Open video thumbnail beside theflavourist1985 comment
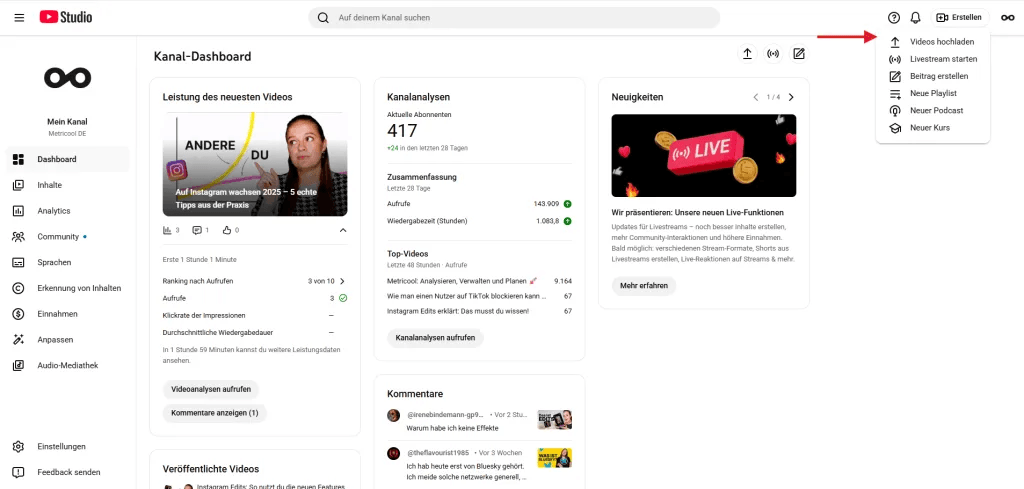 coord(554,458)
